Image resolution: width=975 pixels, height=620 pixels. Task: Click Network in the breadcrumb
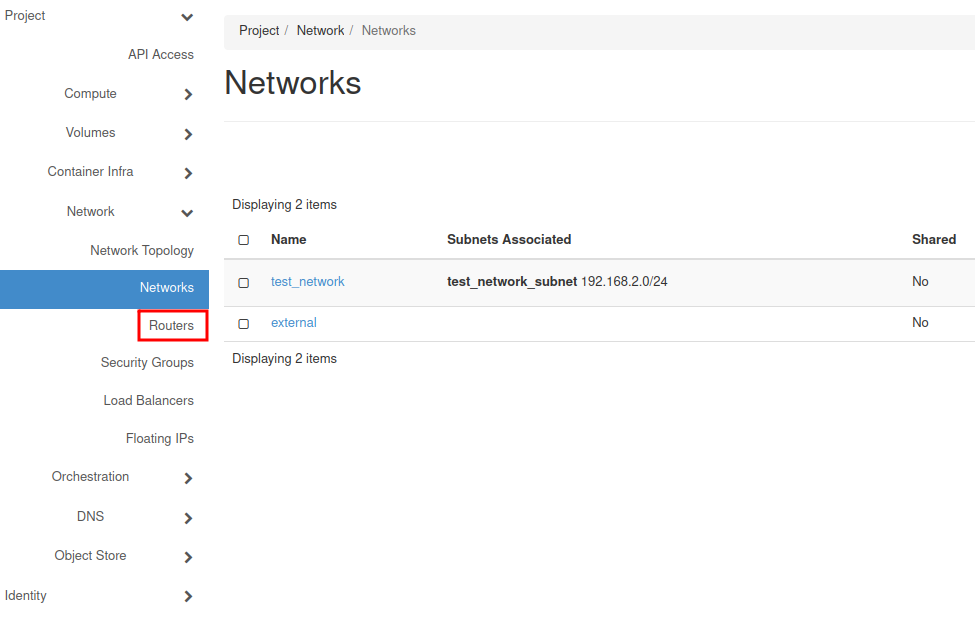click(320, 31)
